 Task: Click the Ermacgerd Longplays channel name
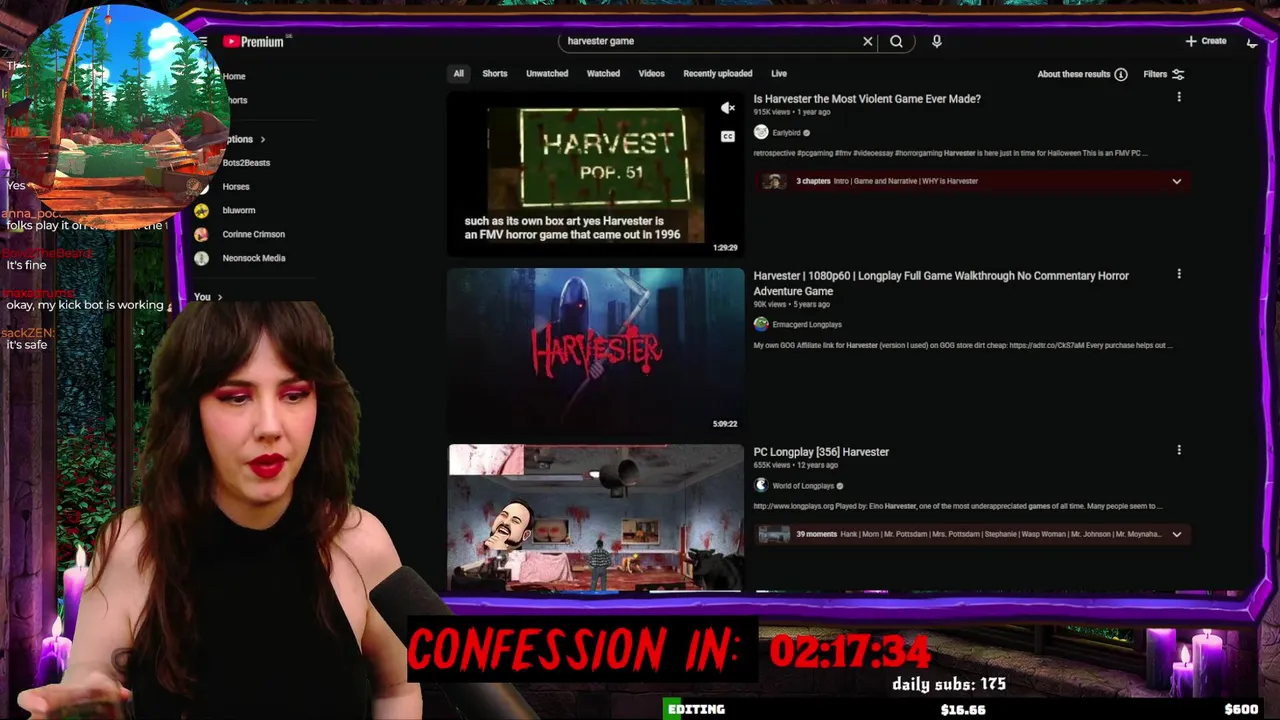pyautogui.click(x=807, y=325)
